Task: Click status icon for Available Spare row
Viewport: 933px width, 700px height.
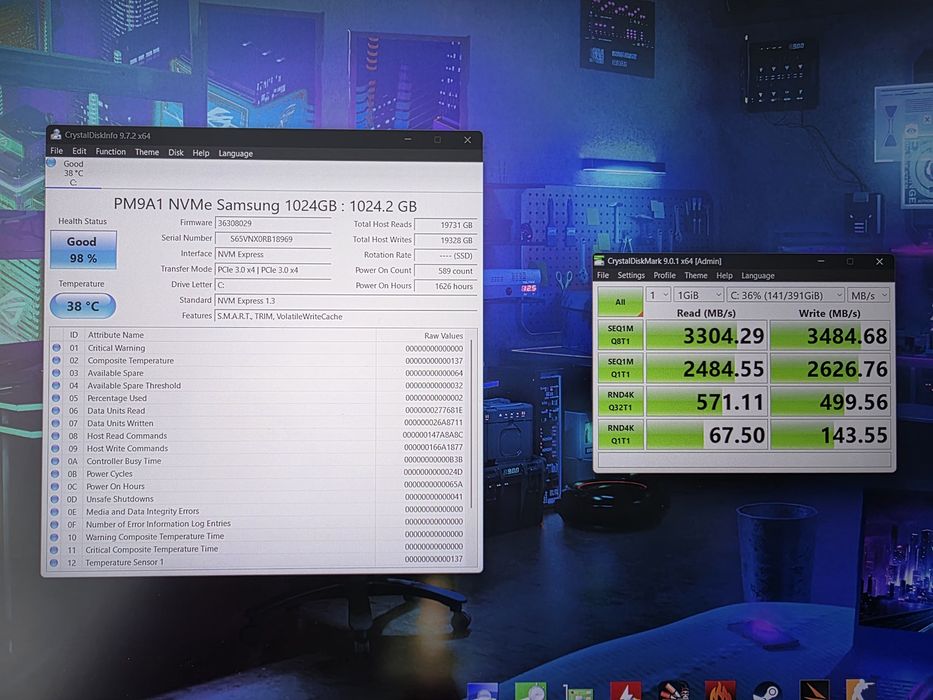Action: click(x=56, y=373)
